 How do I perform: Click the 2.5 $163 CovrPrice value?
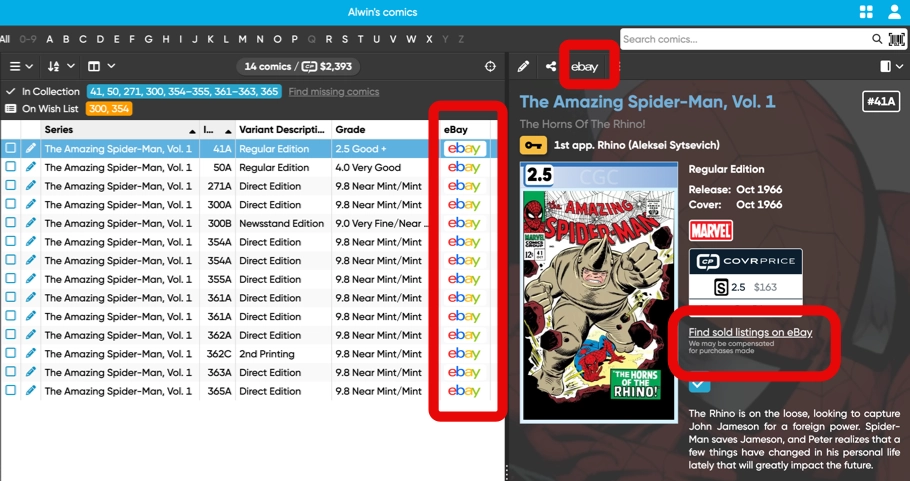click(x=746, y=287)
